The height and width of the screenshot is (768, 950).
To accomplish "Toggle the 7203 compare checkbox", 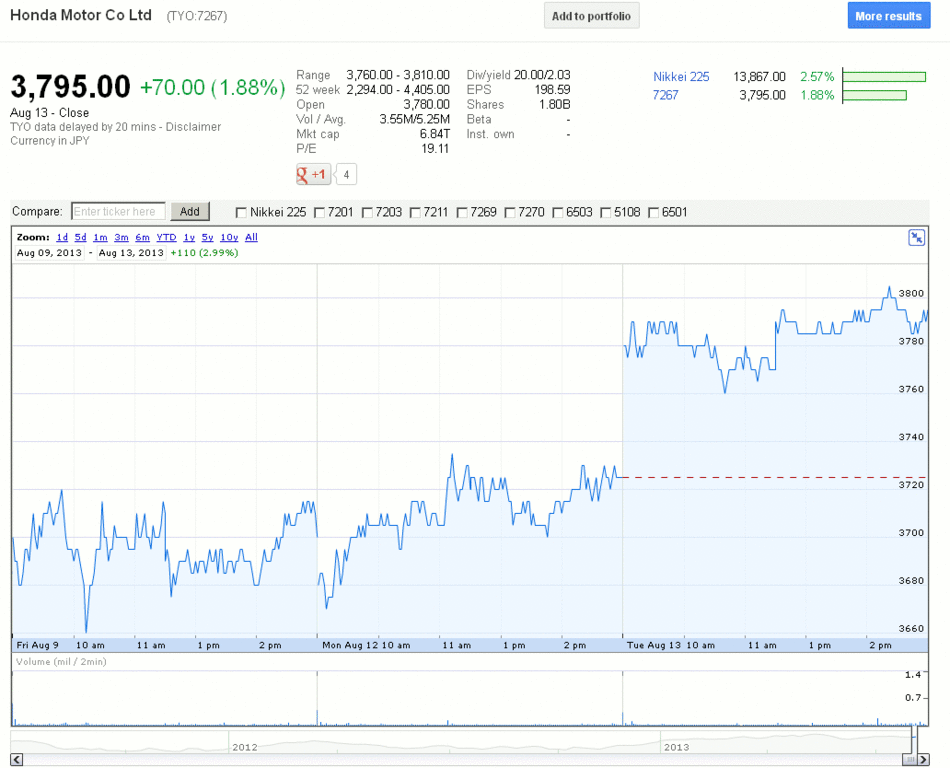I will point(367,213).
